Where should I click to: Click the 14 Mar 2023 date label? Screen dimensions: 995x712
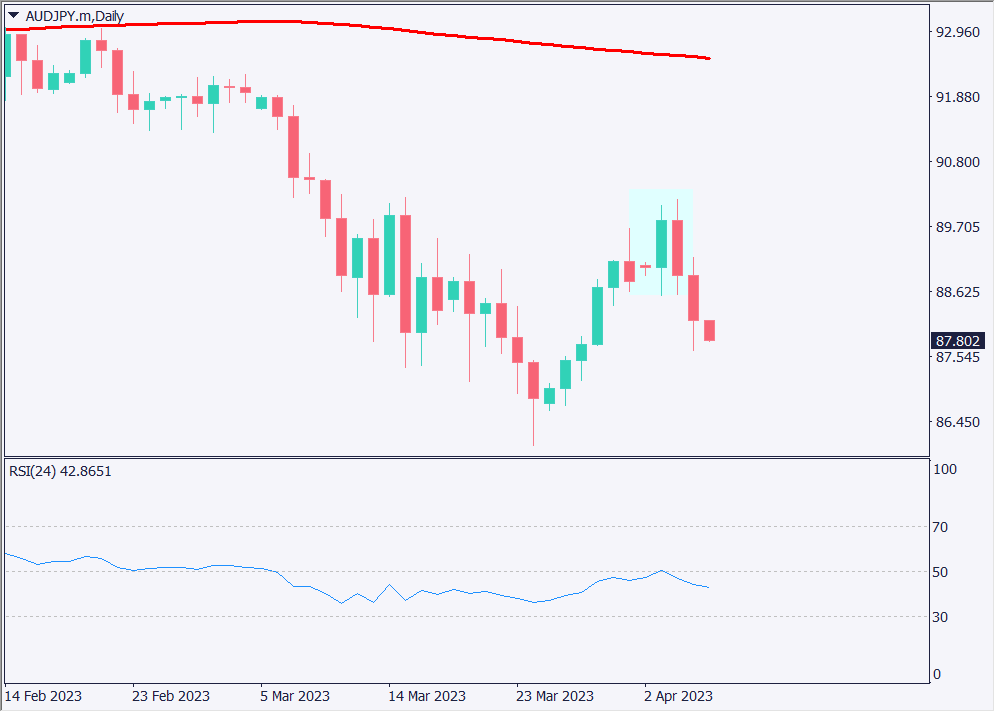click(x=427, y=696)
